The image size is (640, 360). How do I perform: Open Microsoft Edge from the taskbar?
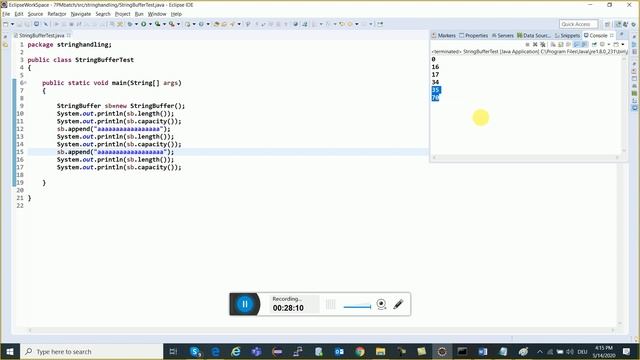[x=215, y=351]
